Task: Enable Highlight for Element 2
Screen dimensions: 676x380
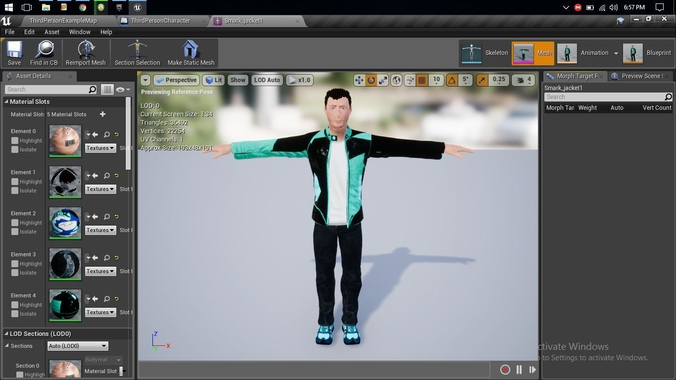Action: click(15, 223)
